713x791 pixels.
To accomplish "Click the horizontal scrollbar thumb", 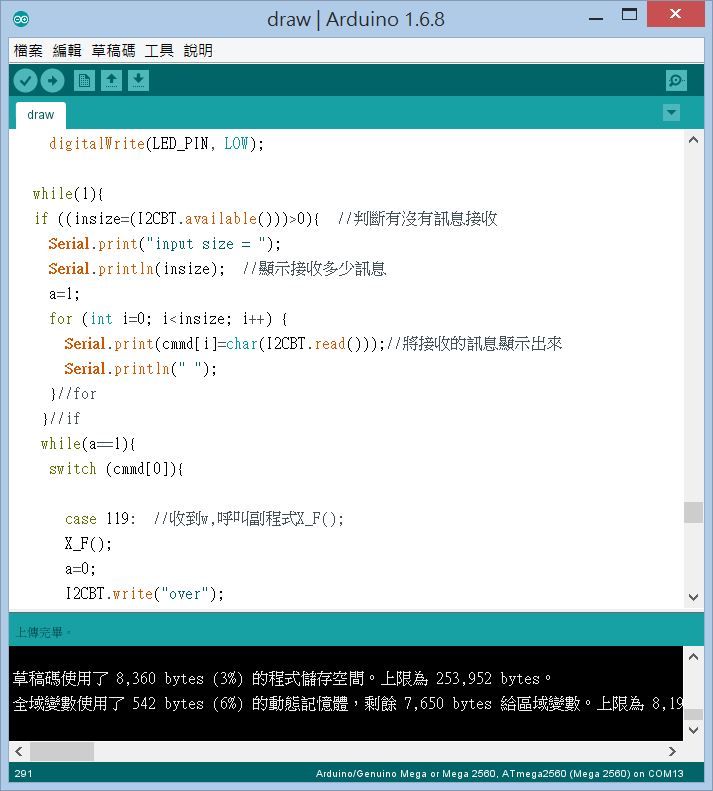I will click(x=62, y=752).
